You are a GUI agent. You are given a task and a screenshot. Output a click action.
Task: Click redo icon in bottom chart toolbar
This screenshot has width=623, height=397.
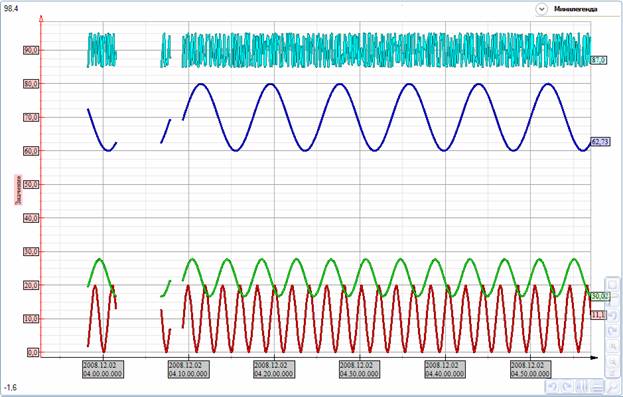(566, 387)
